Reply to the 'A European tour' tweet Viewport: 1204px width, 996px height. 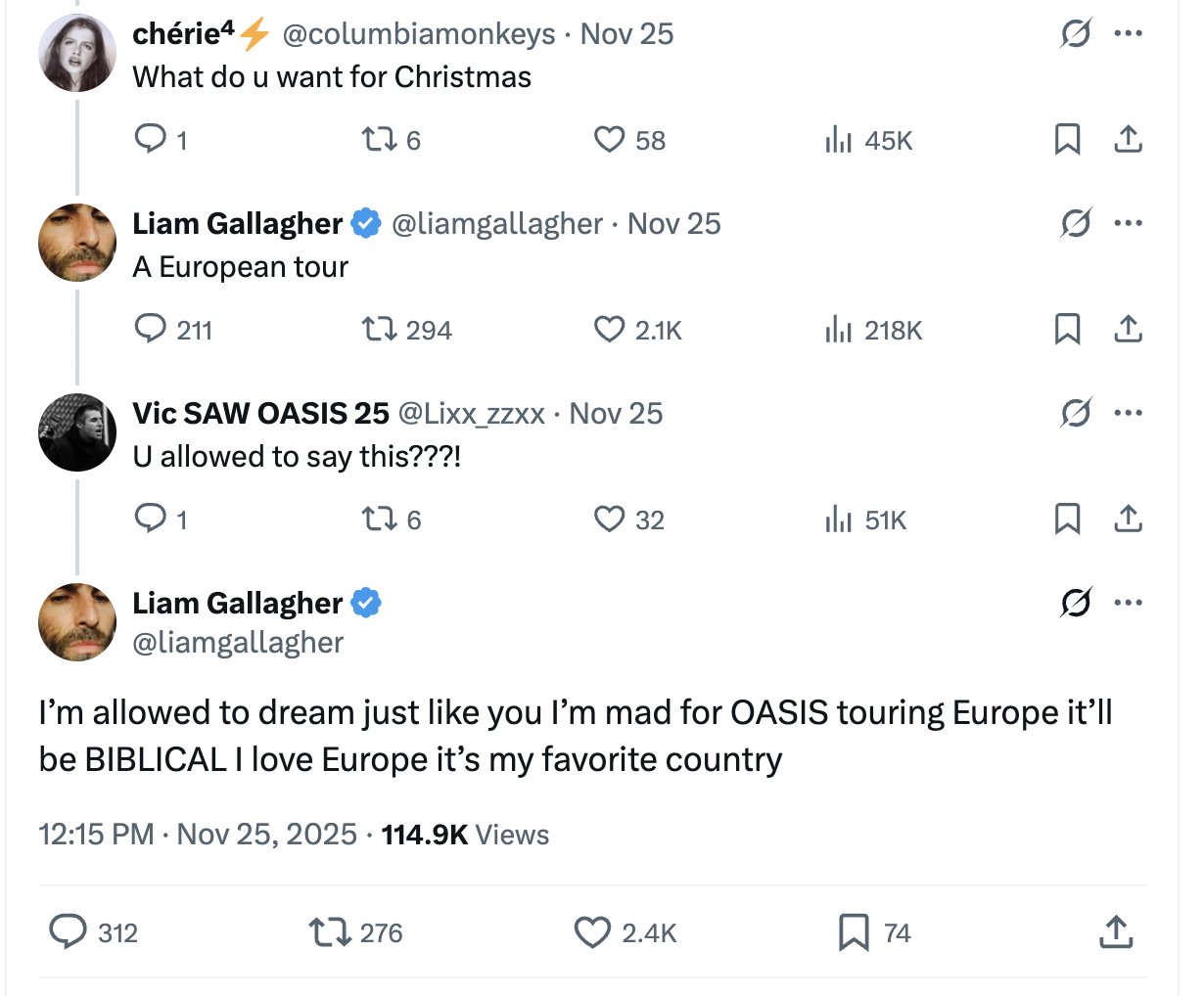tap(151, 330)
